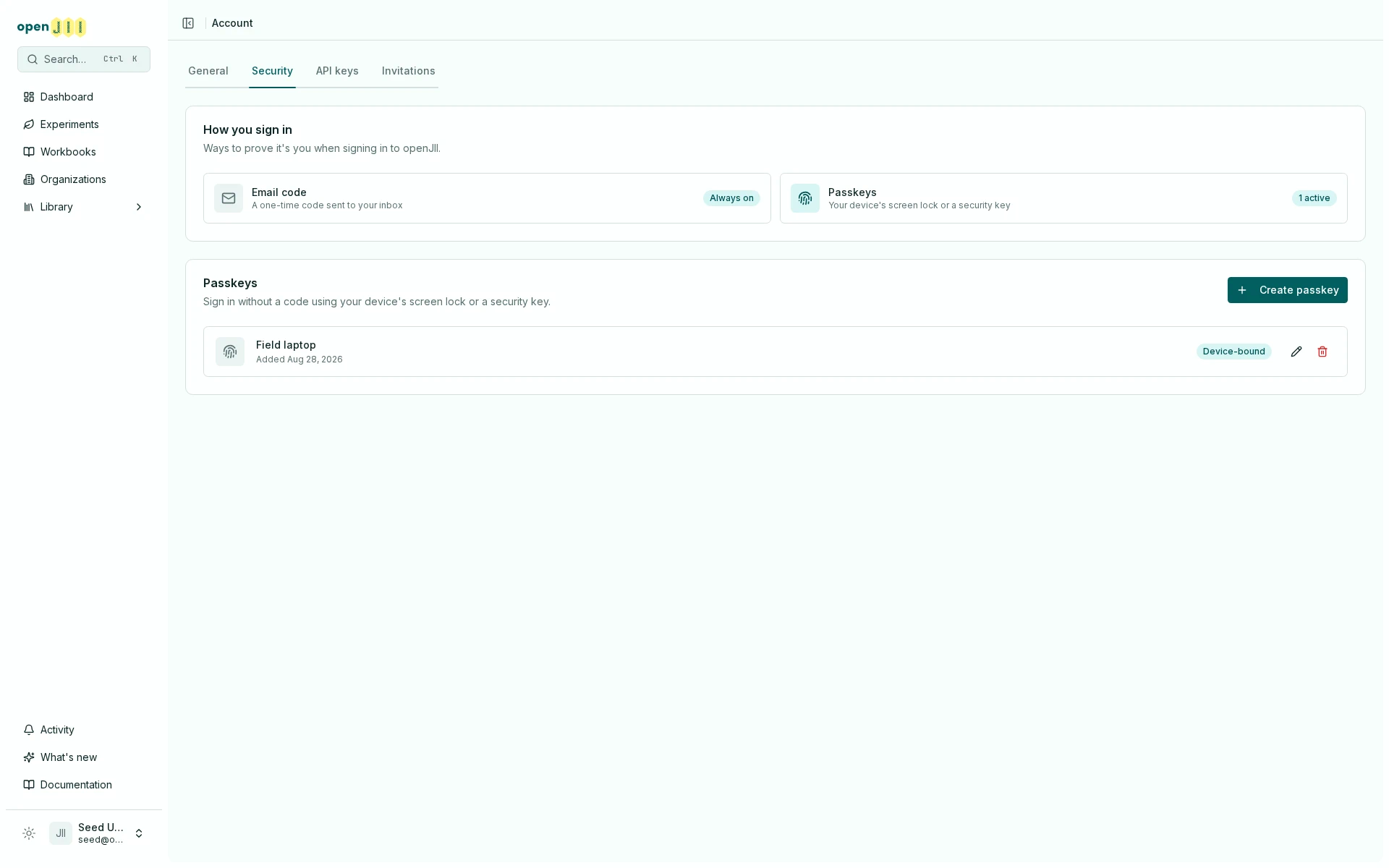Delete the Field laptop passkey
Image resolution: width=1389 pixels, height=868 pixels.
point(1322,352)
